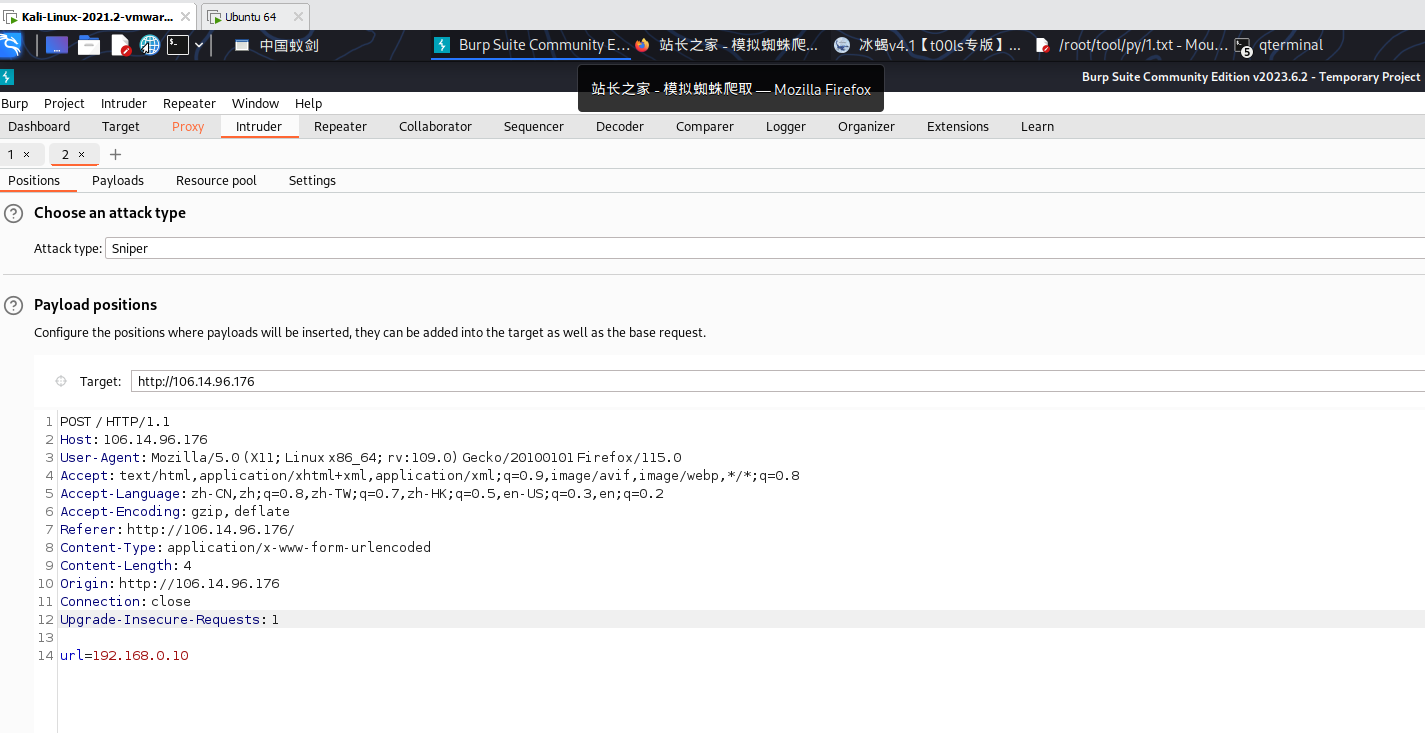The image size is (1425, 733).
Task: Close the Kali-Linux VM tab
Action: 185,17
